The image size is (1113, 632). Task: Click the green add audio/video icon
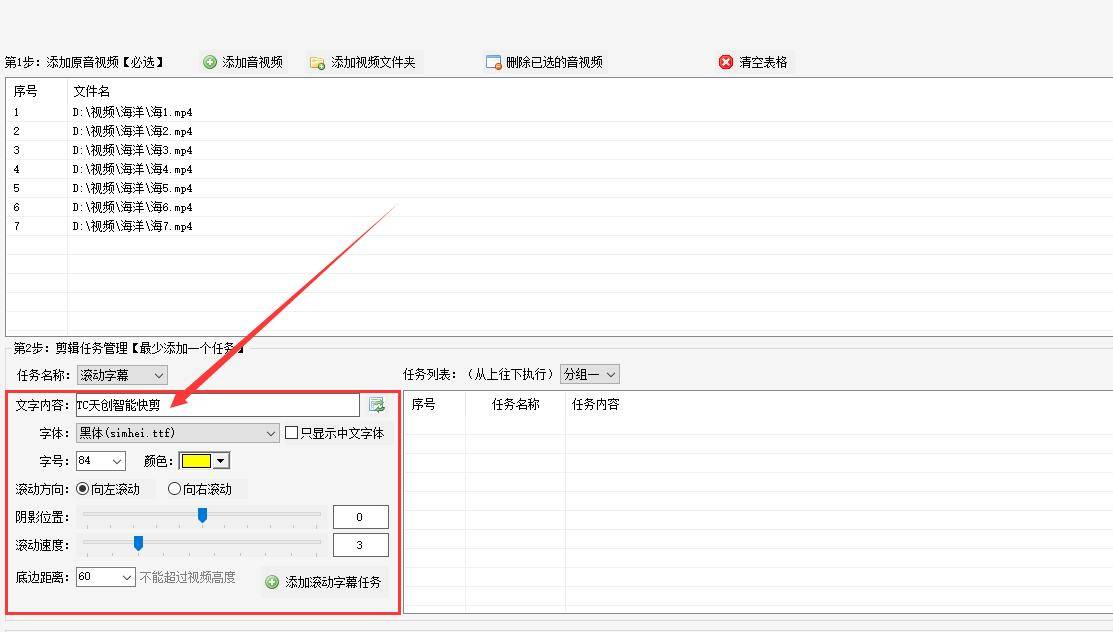[209, 62]
